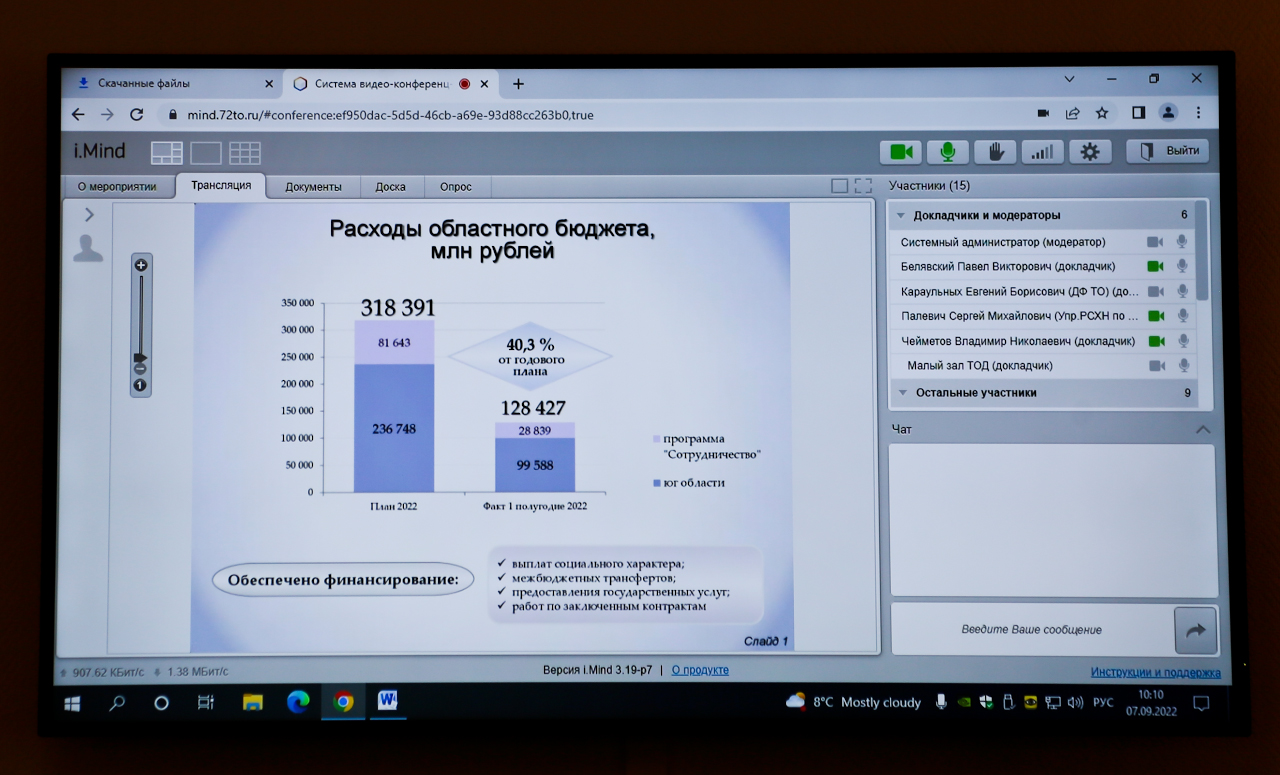Open the Инструкции и поддержка link
The width and height of the screenshot is (1280, 775).
coord(1155,672)
